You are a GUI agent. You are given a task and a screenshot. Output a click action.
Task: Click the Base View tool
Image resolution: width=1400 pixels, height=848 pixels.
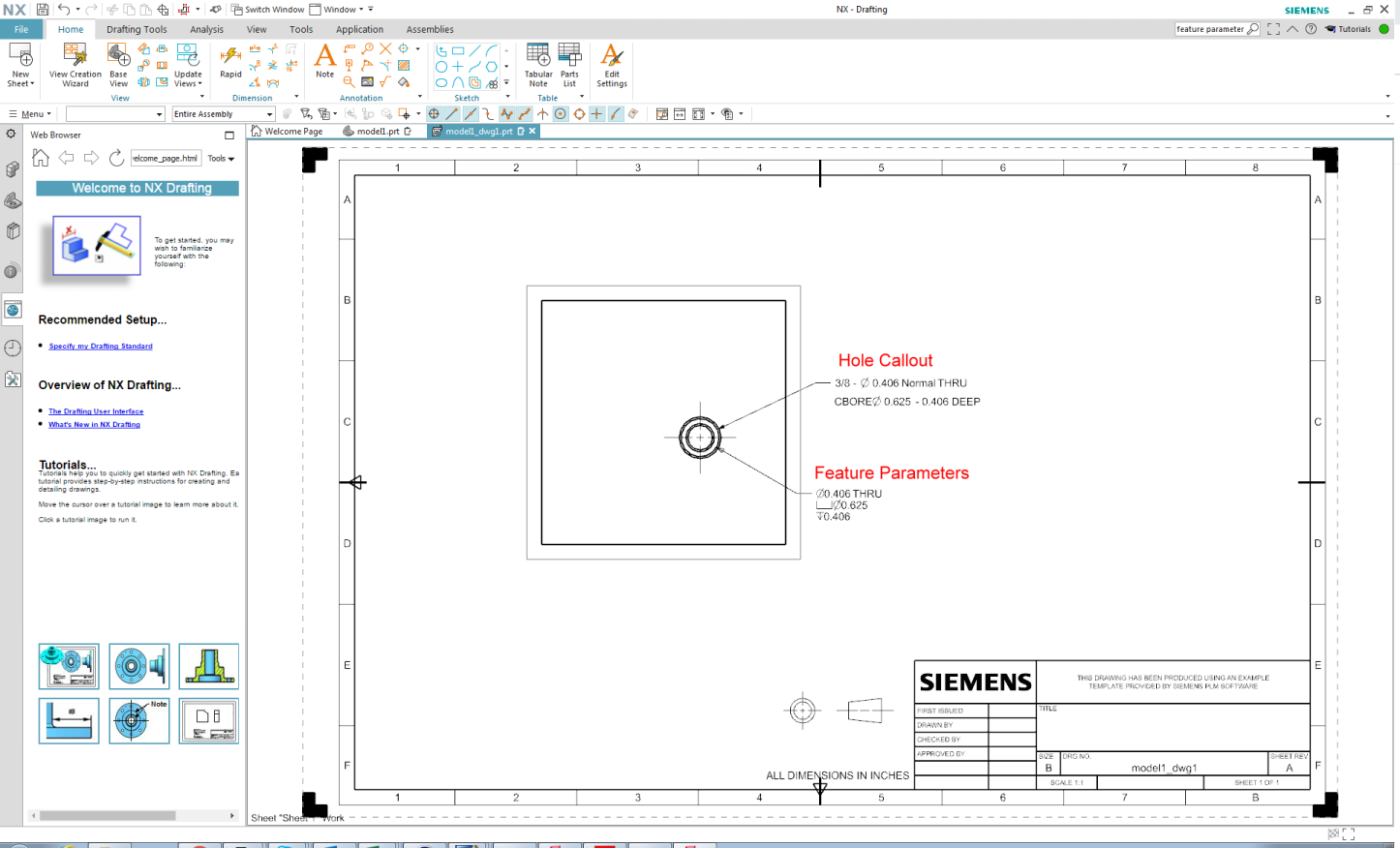pos(118,65)
